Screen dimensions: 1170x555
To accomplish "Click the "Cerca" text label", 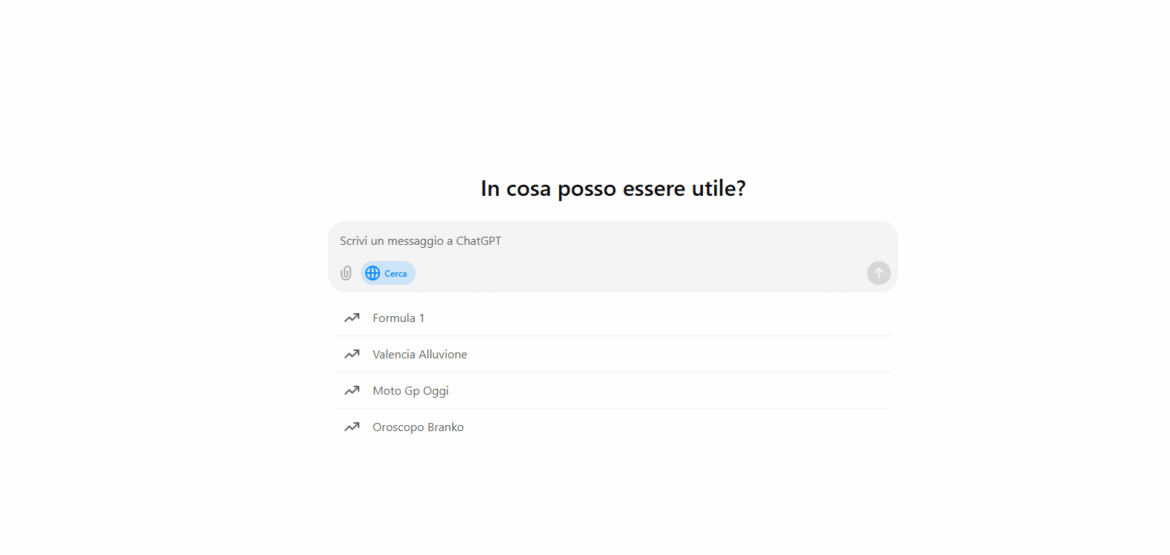I will [396, 273].
